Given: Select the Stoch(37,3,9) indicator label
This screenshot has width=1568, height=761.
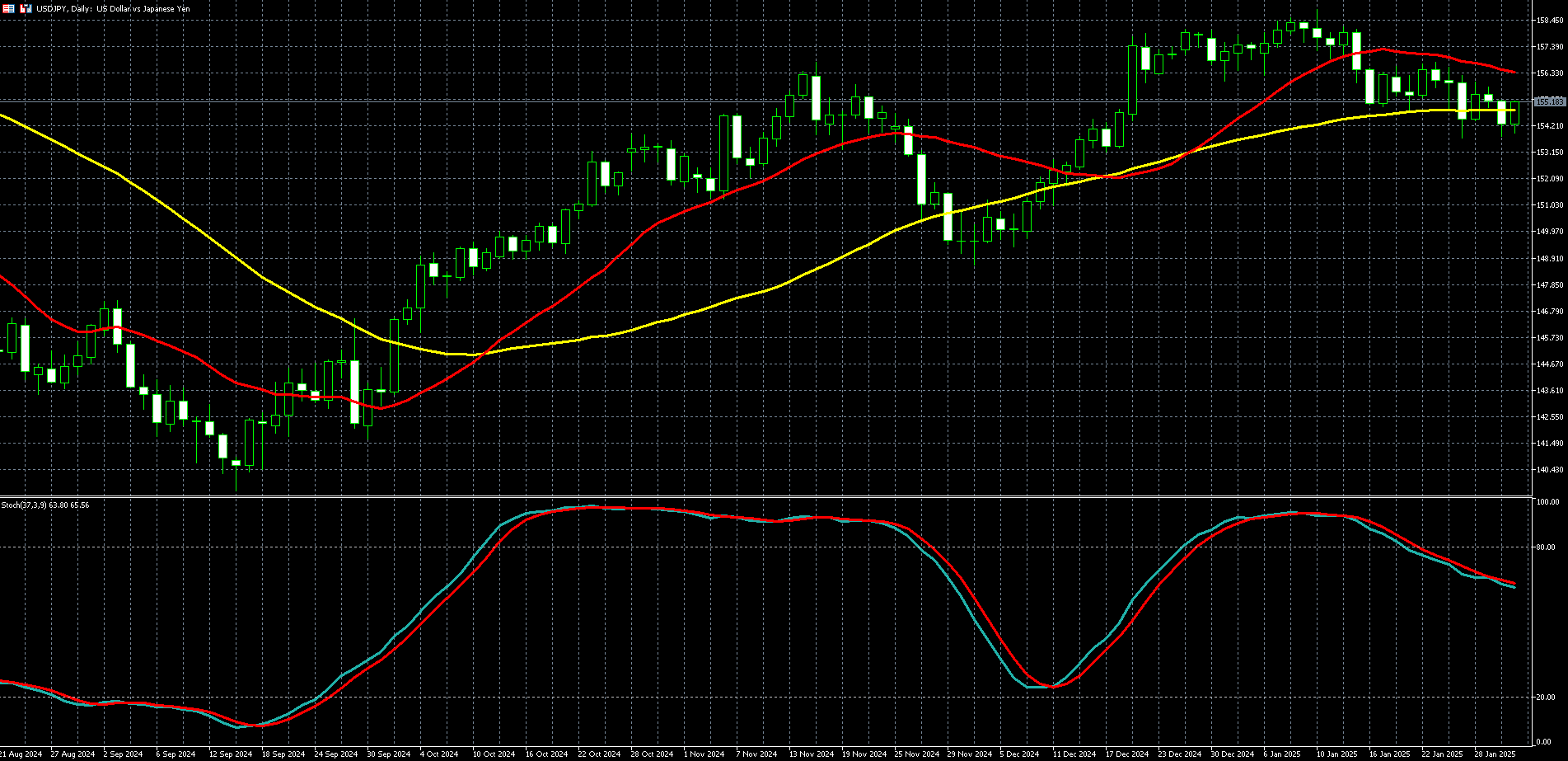Looking at the screenshot, I should tap(45, 505).
